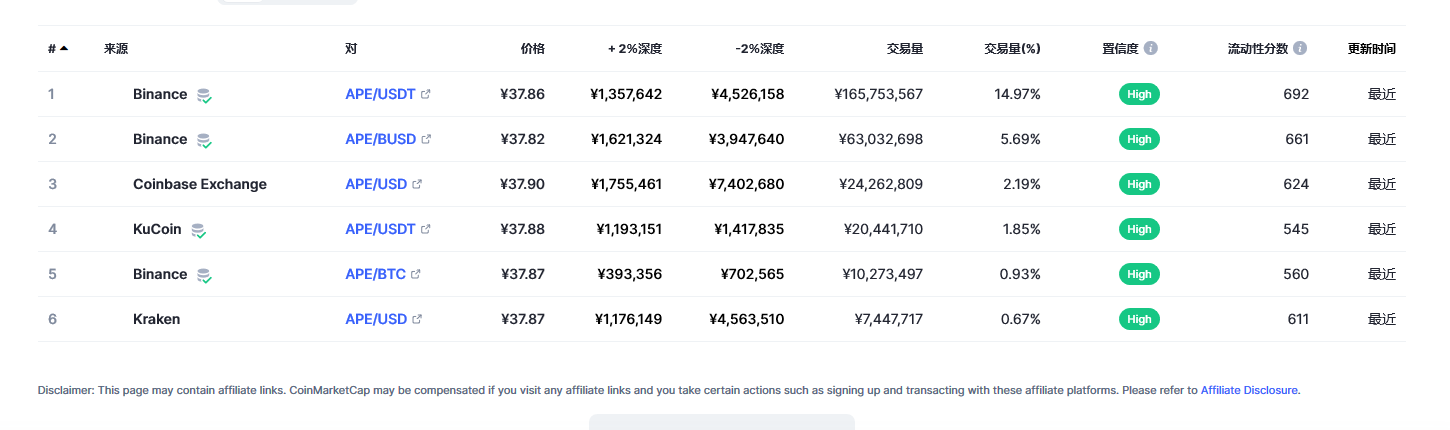Open external link icon next to APE/BTC

coord(416,274)
